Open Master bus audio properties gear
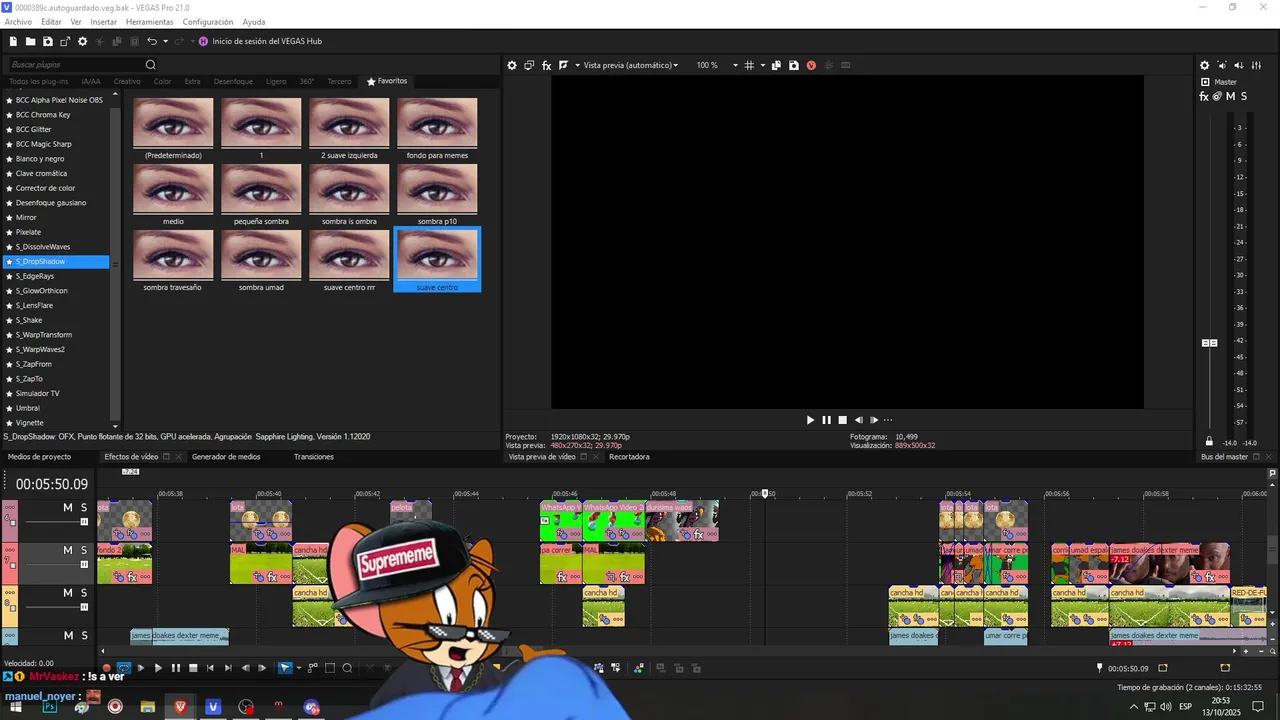This screenshot has width=1280, height=720. tap(1205, 65)
